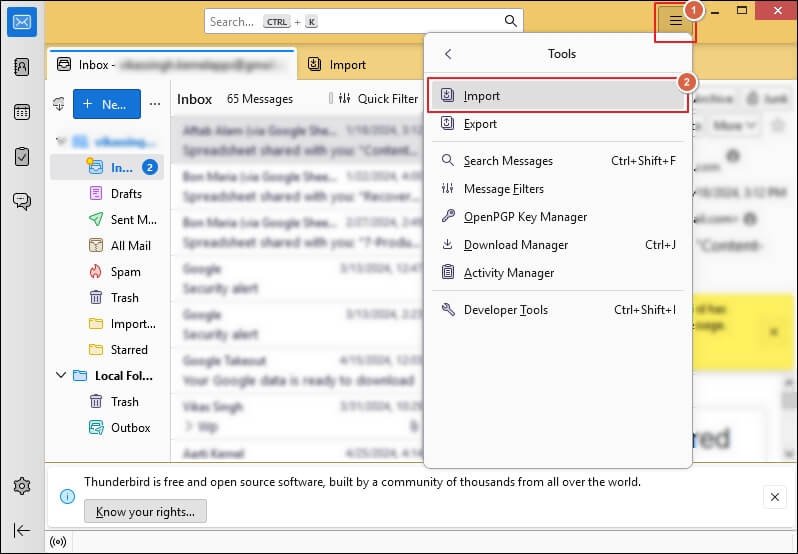The width and height of the screenshot is (798, 554).
Task: Open the Chat sidebar icon
Action: pyautogui.click(x=22, y=201)
